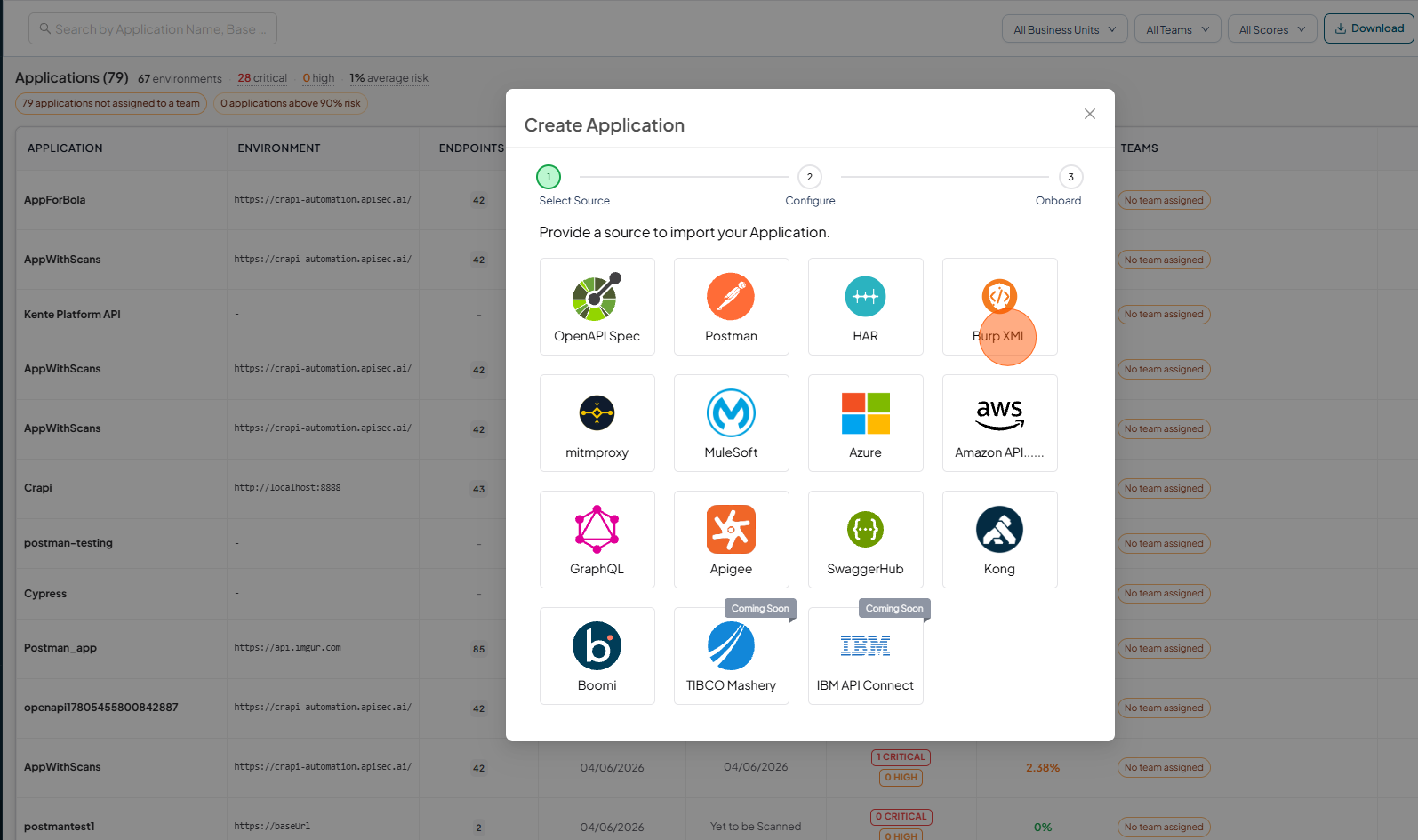Click the 1% average risk link
Screen dimensions: 1418x840
[389, 78]
